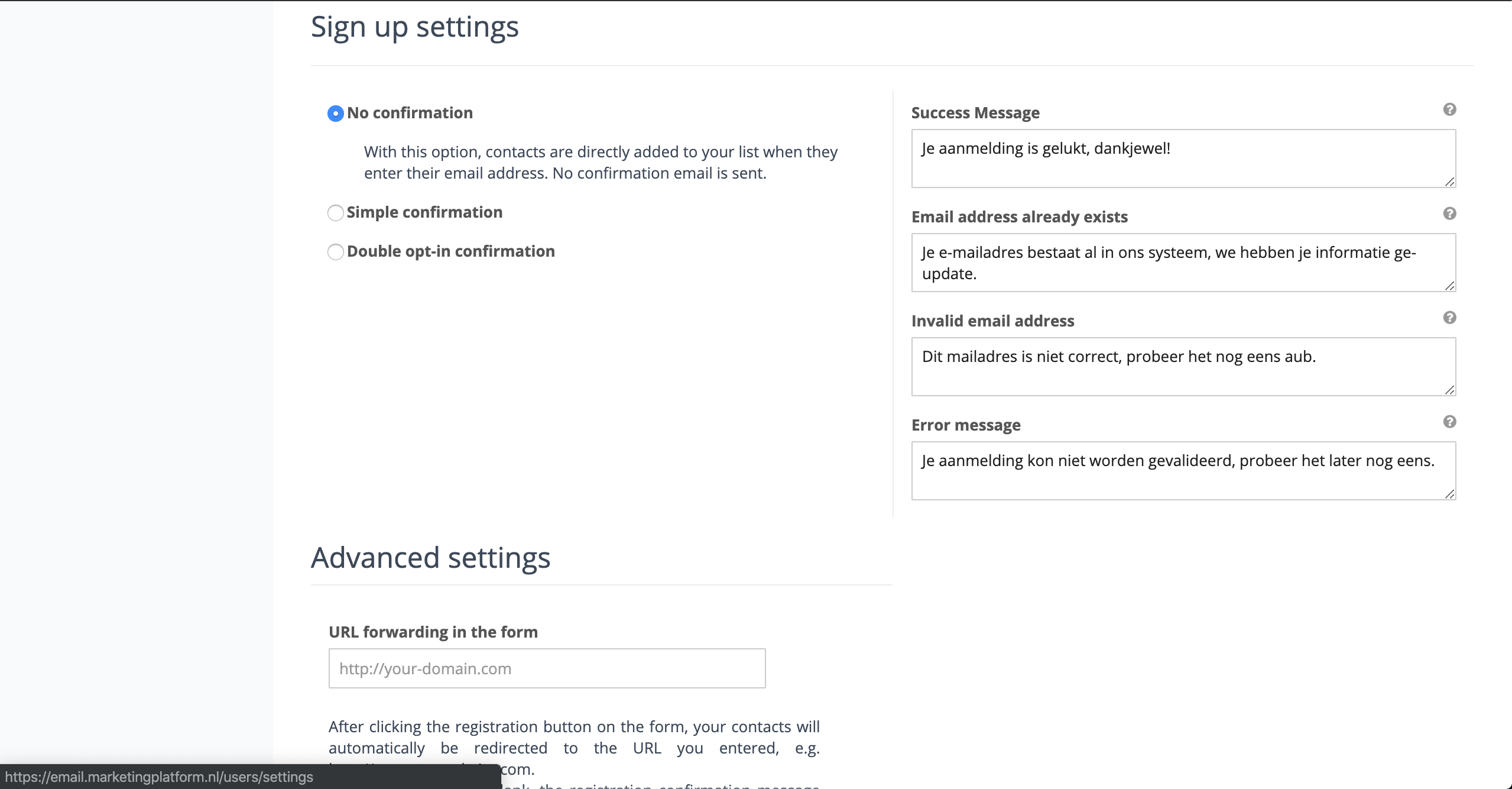
Task: Click the Success Message text area
Action: (x=1183, y=159)
